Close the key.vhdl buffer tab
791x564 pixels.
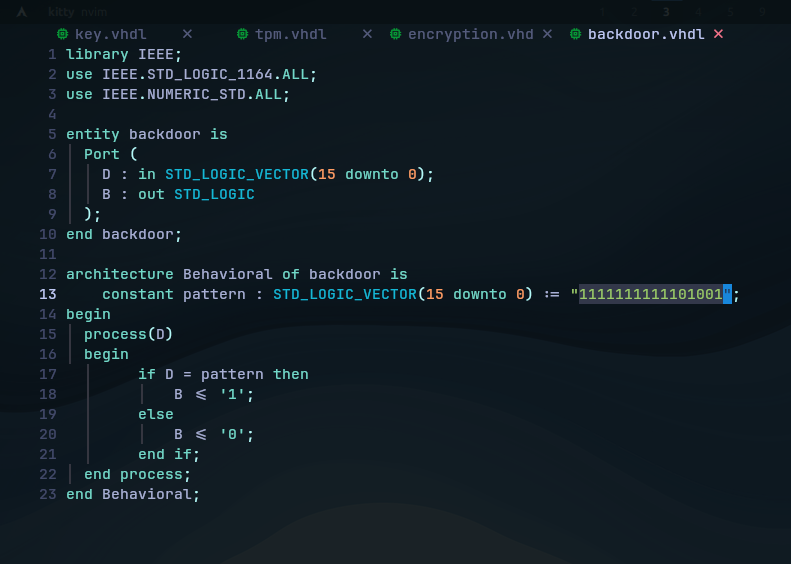187,34
